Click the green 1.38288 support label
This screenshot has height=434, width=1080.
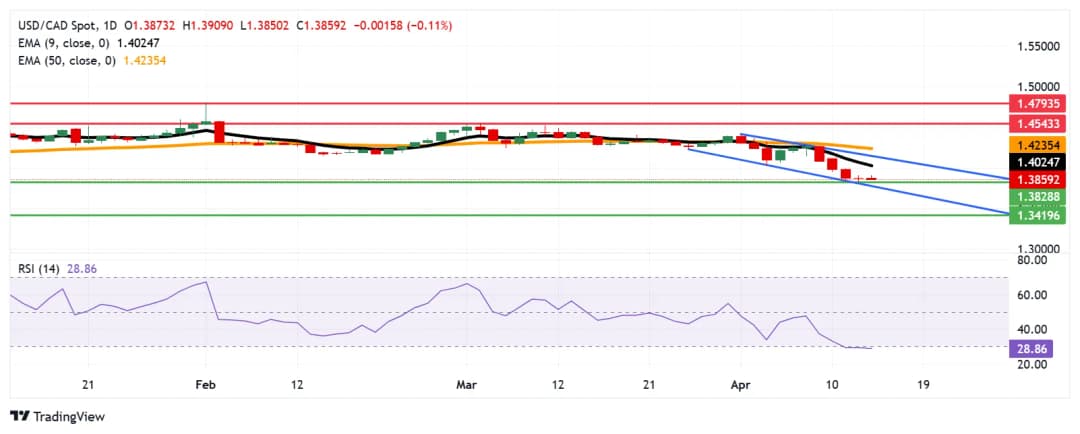[x=1039, y=197]
